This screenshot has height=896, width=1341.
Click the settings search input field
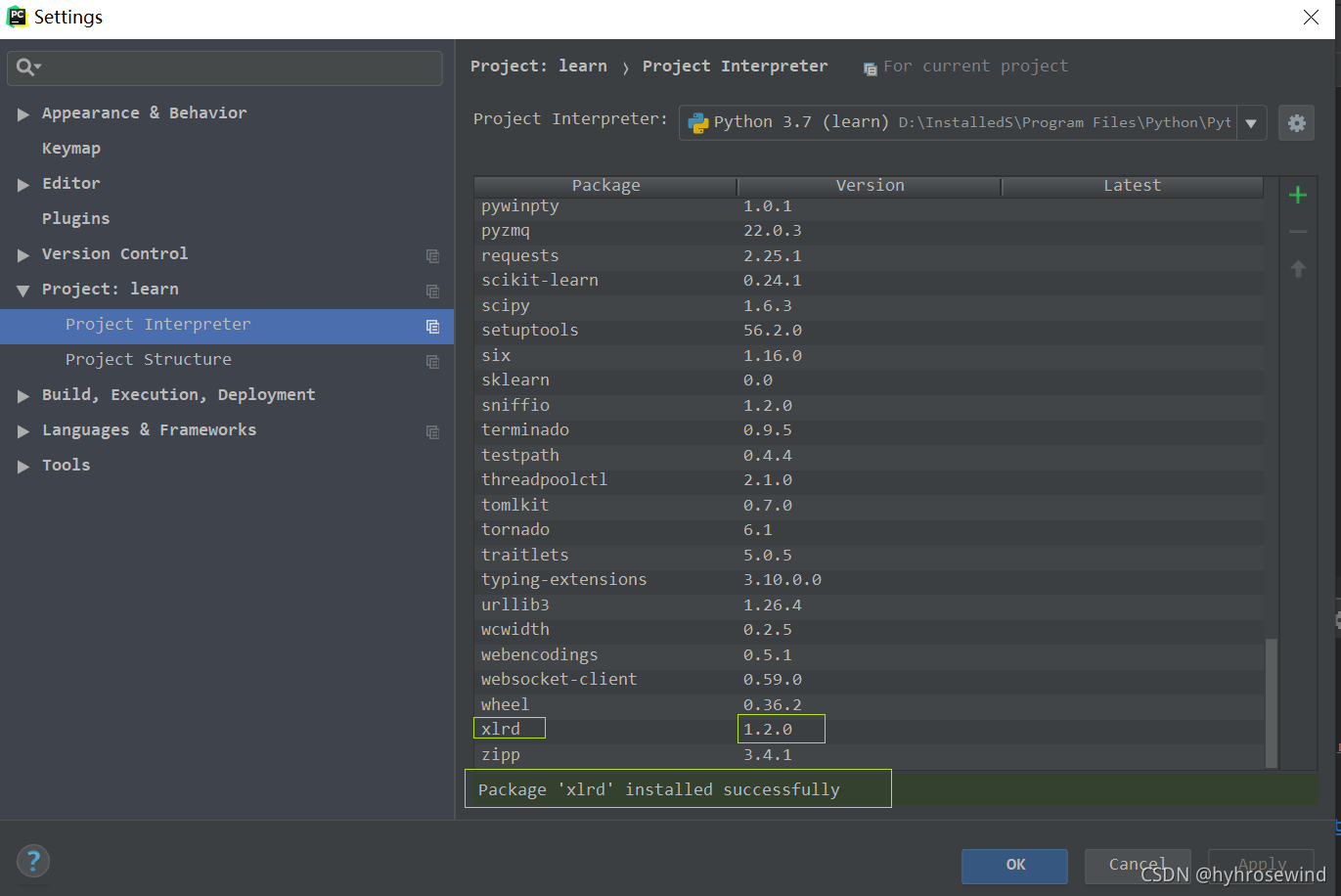(225, 67)
